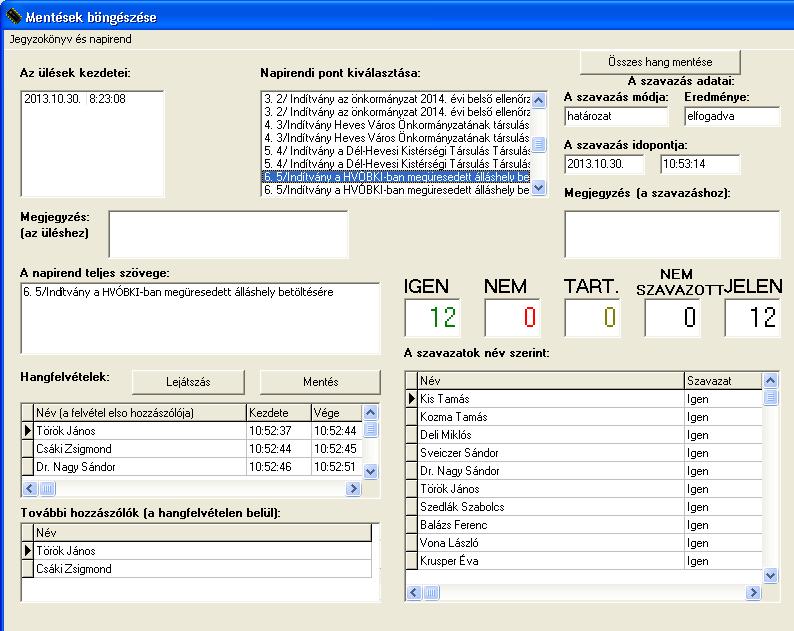Click Szavazat column header

(x=723, y=381)
